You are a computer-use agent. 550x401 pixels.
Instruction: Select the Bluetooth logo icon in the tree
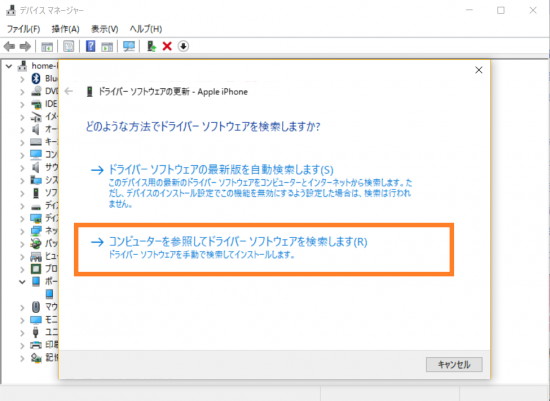(x=36, y=78)
